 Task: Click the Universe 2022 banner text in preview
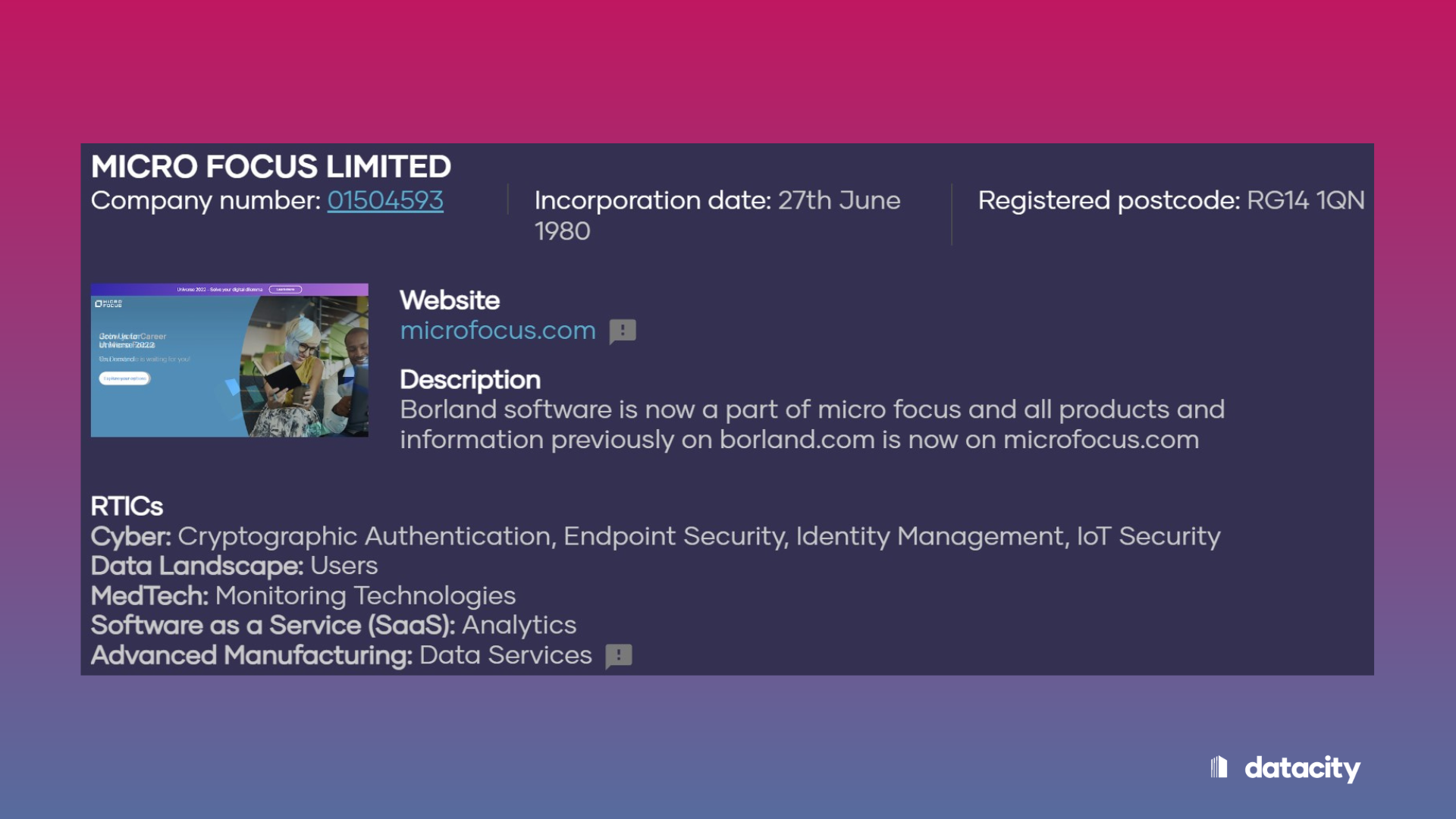(220, 289)
